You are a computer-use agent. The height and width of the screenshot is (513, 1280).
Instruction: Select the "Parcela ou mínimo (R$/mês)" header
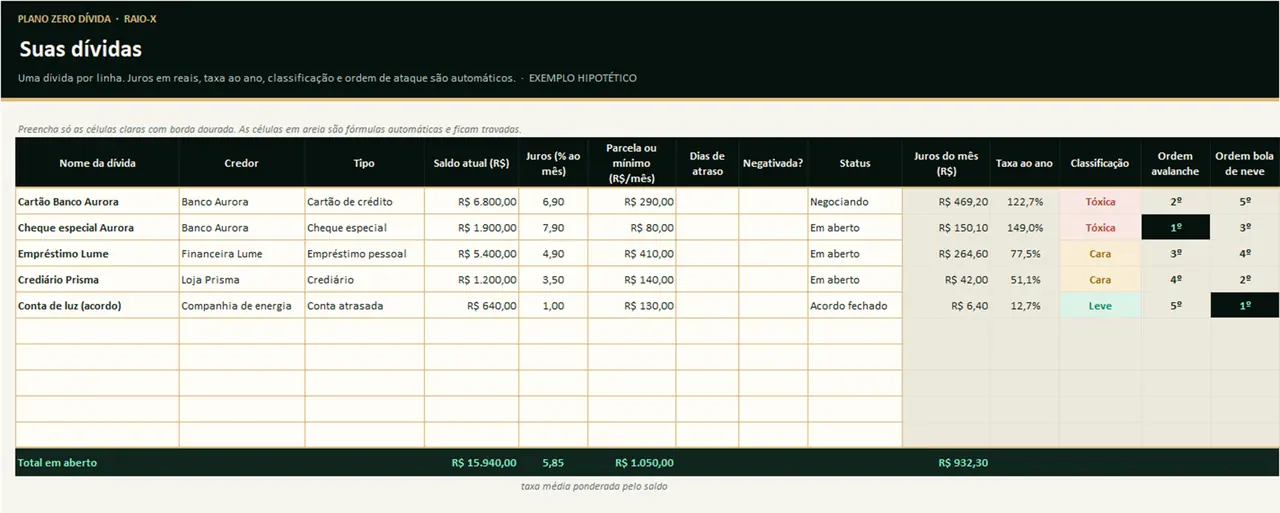click(632, 163)
